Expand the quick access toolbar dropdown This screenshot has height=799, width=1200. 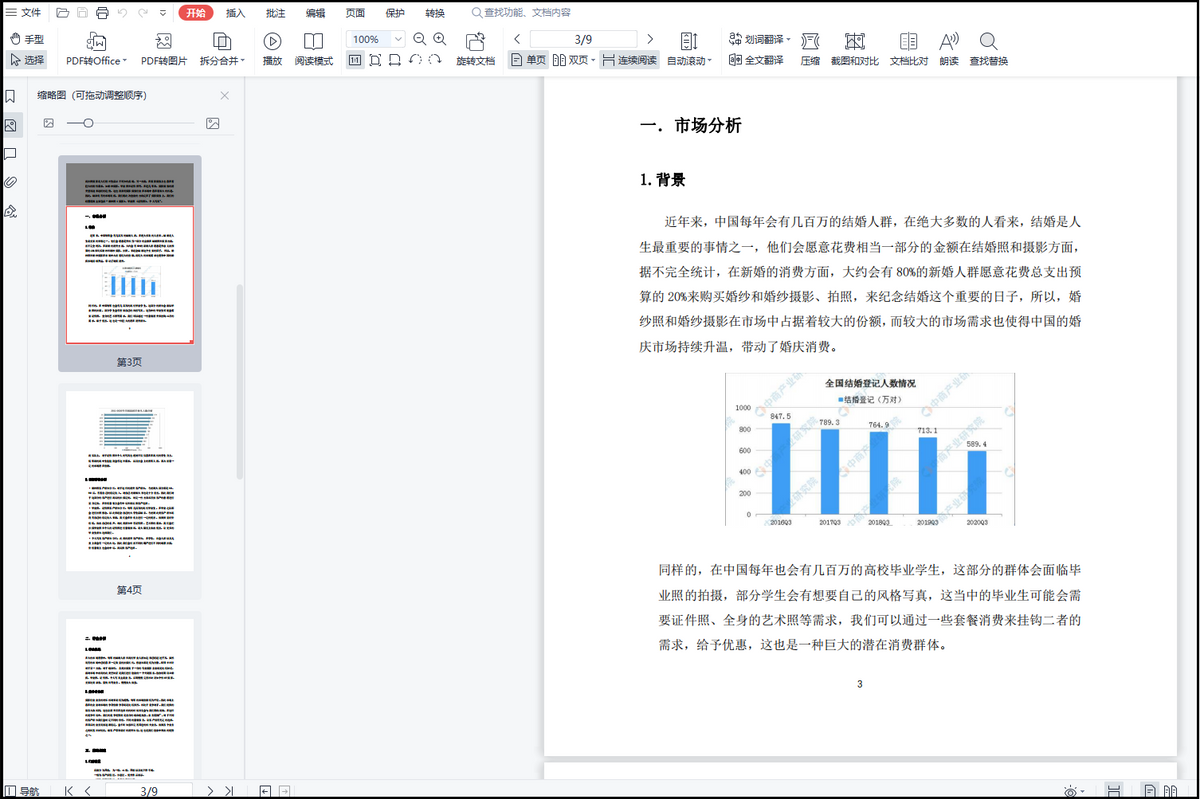pyautogui.click(x=162, y=13)
